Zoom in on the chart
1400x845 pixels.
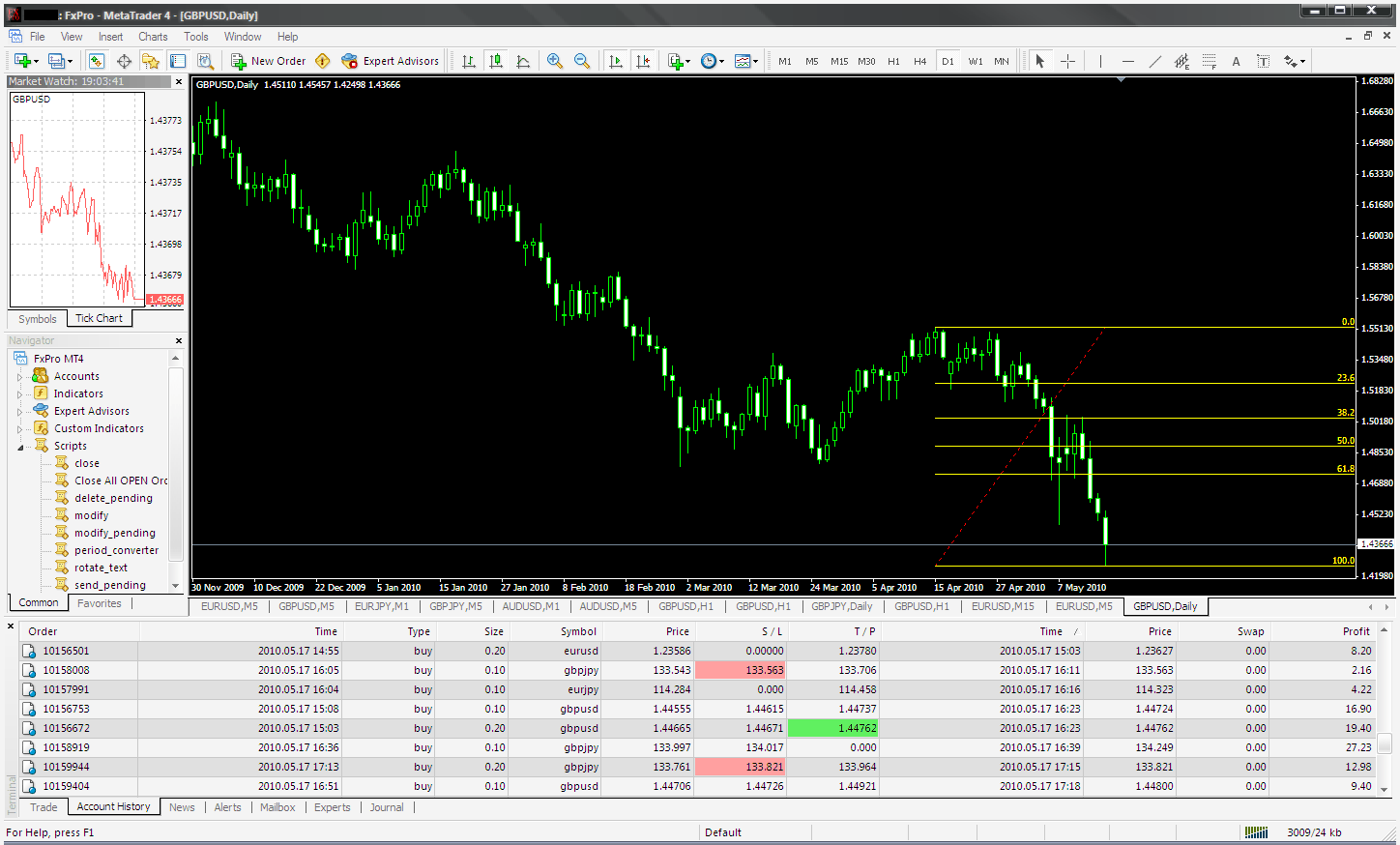tap(555, 61)
